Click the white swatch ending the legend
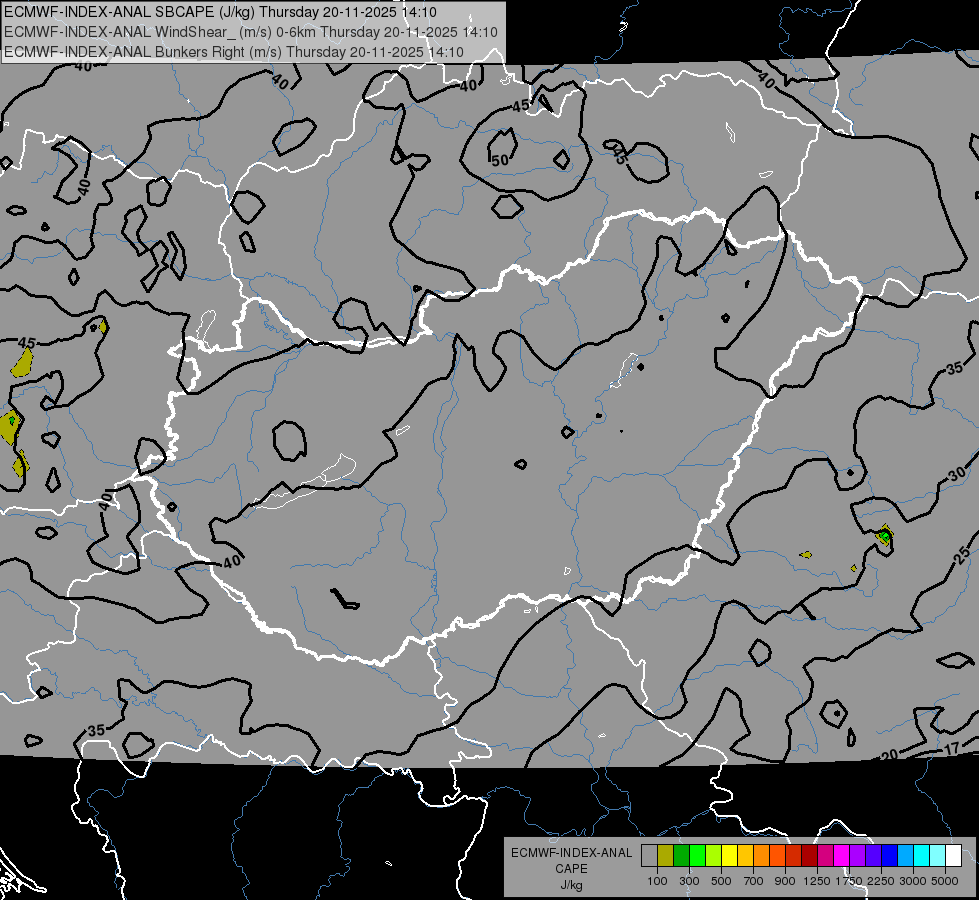Viewport: 979px width, 900px height. 953,856
